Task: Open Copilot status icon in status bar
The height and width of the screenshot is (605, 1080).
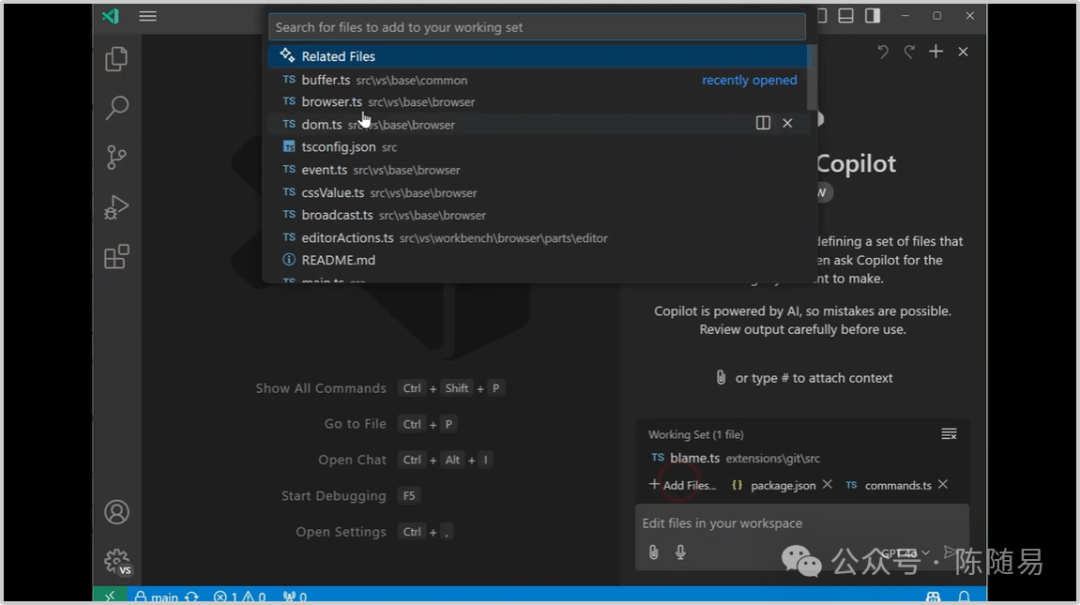Action: pyautogui.click(x=933, y=597)
